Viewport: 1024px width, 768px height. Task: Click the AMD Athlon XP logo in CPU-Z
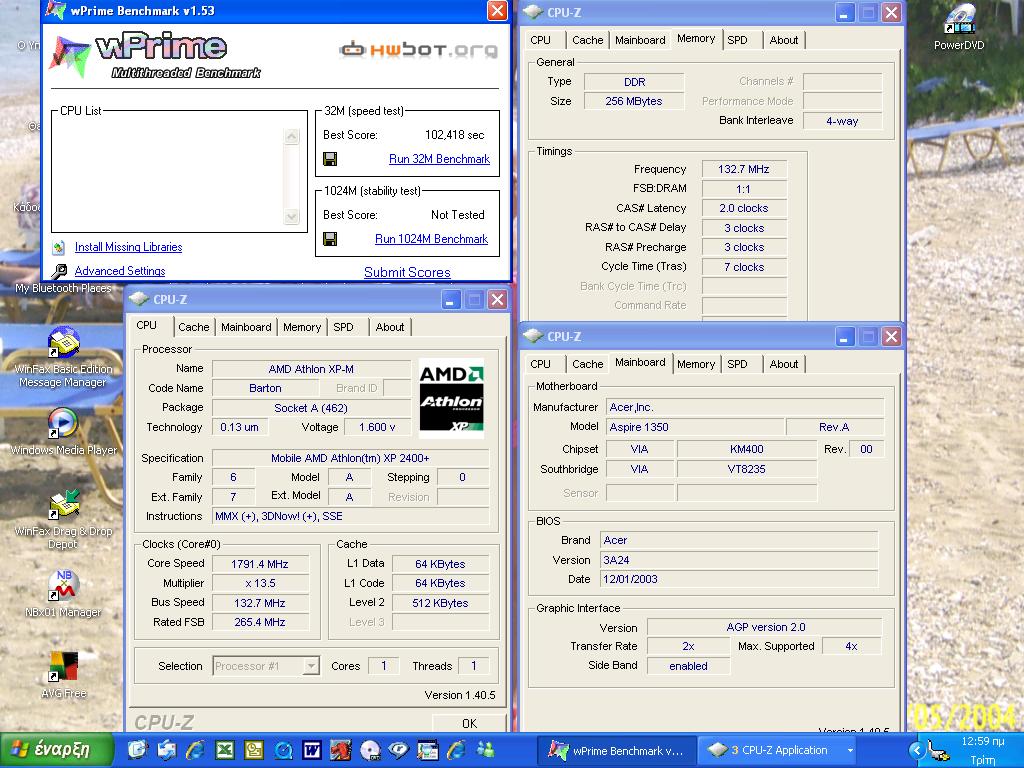[451, 398]
